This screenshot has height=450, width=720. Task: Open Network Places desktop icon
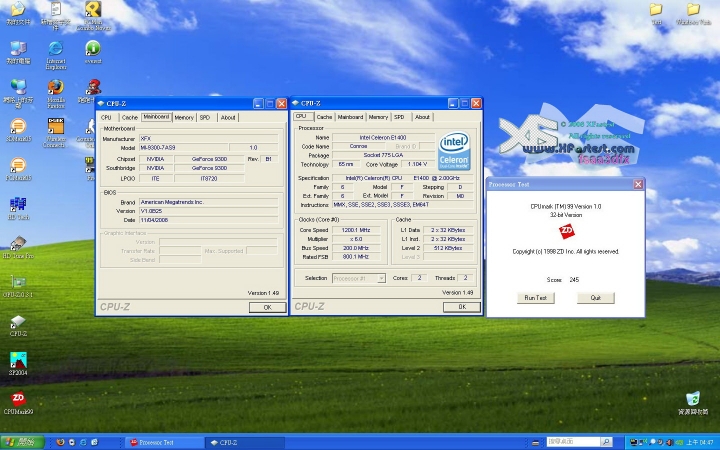coord(18,93)
